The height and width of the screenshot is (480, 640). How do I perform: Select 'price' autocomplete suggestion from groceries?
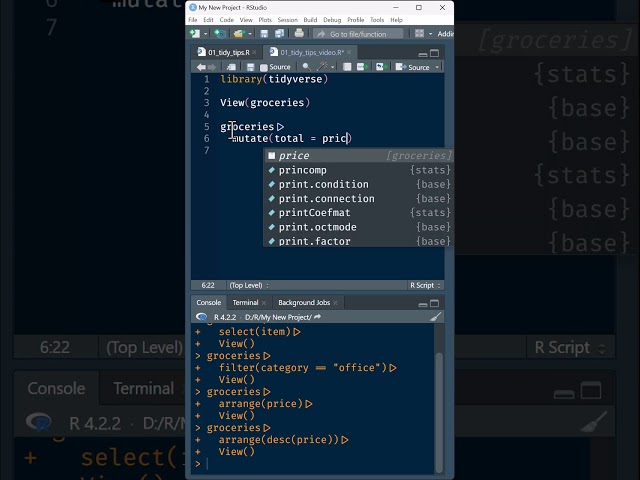point(359,156)
